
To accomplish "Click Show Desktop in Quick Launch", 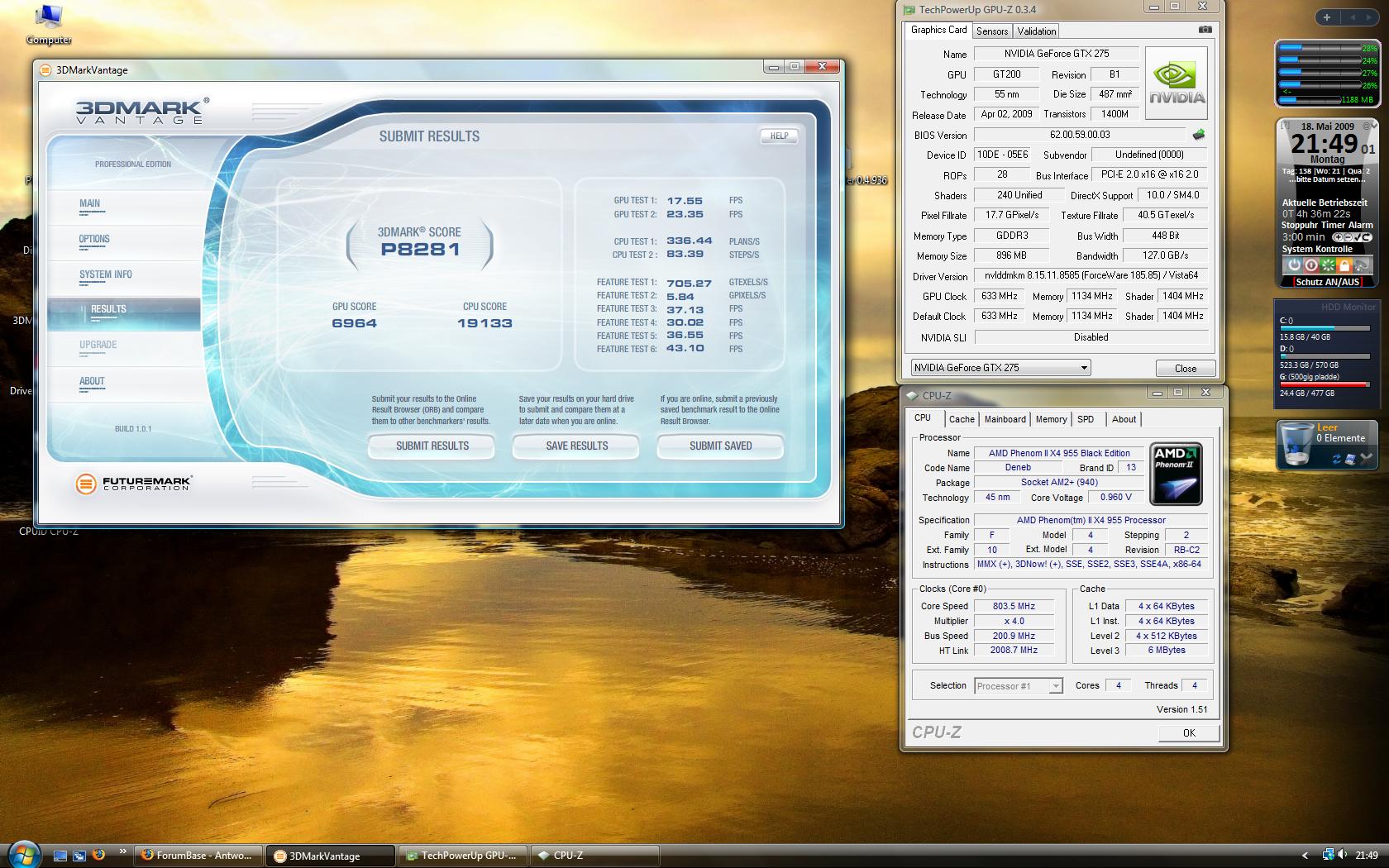I will 60,856.
